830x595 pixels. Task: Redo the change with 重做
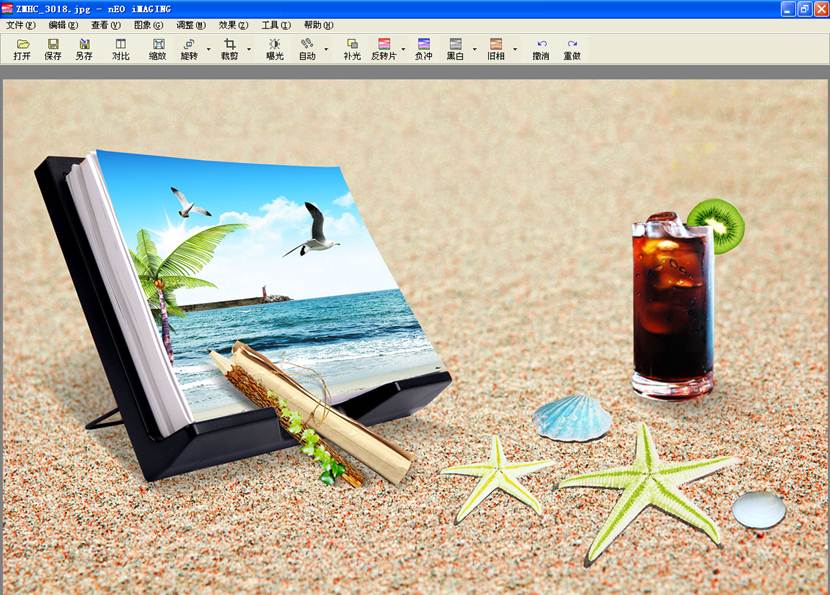[572, 49]
